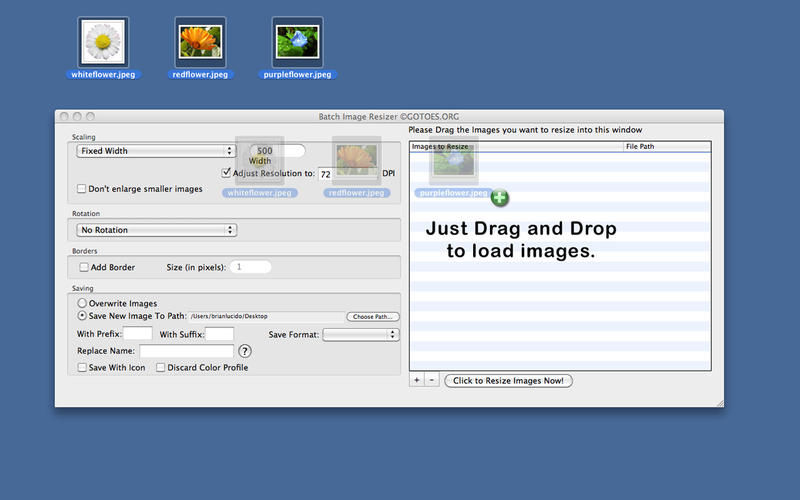Click the With Prefix input field
This screenshot has height=500, width=800.
tap(138, 333)
